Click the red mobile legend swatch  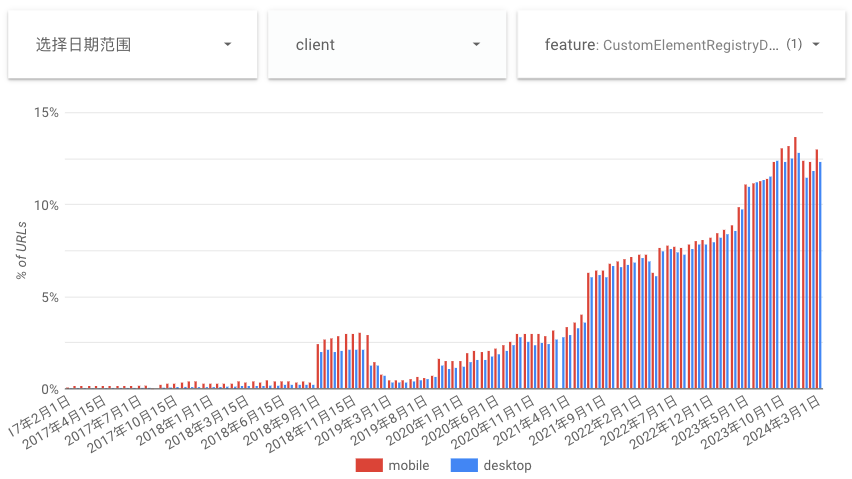pos(369,465)
